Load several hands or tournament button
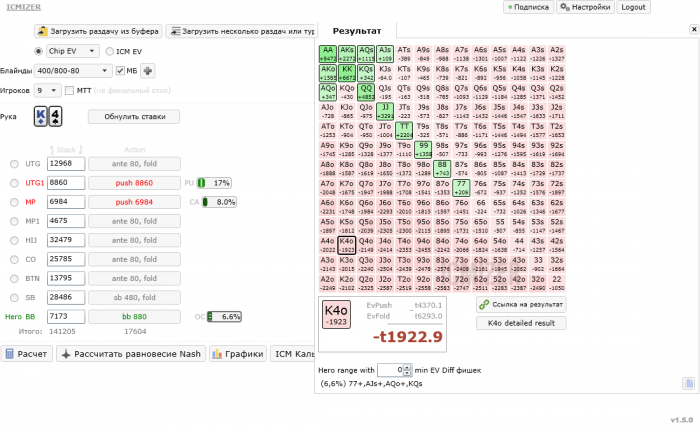 coord(242,31)
